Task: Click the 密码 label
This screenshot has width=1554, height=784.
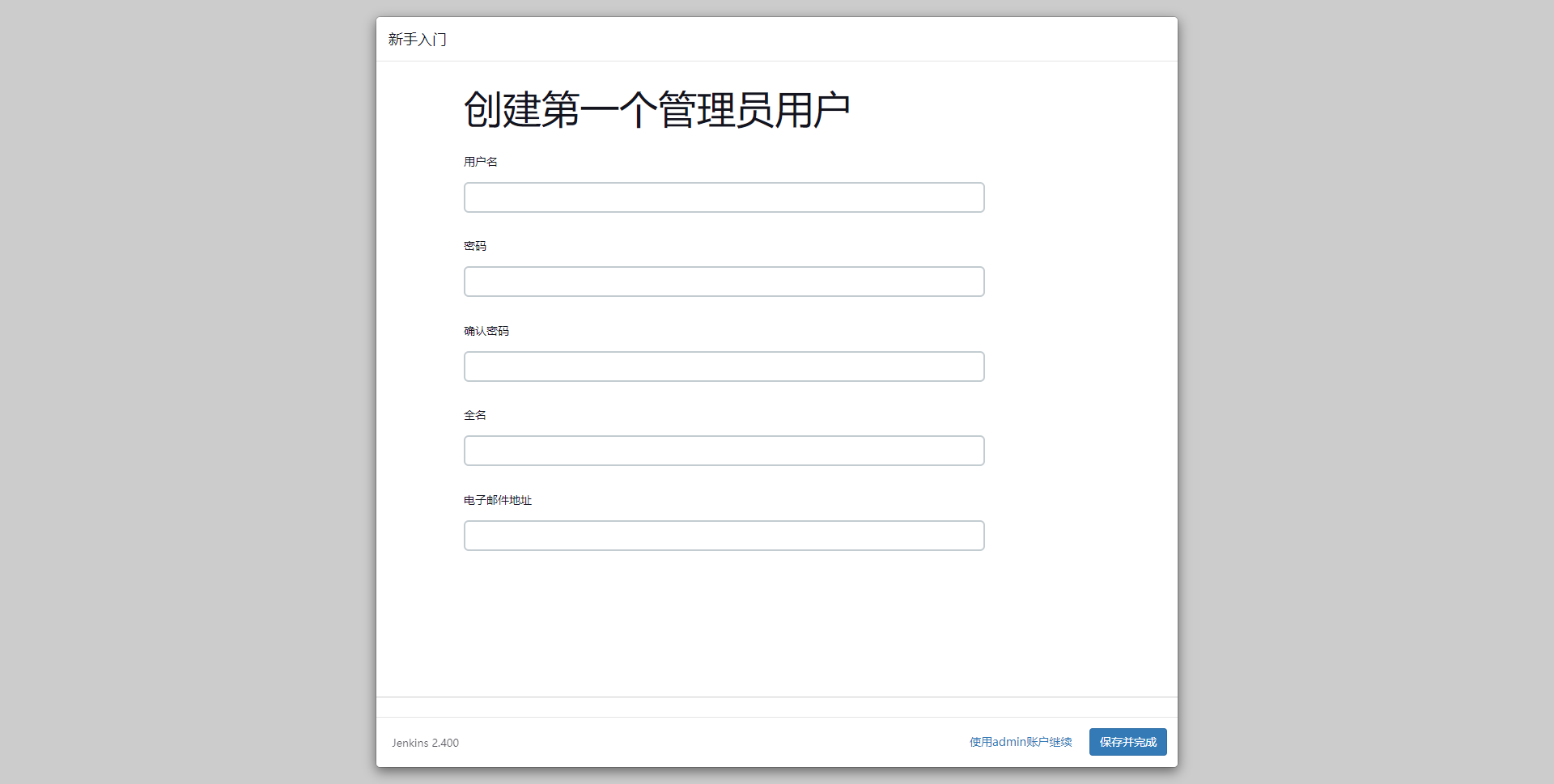Action: point(475,246)
